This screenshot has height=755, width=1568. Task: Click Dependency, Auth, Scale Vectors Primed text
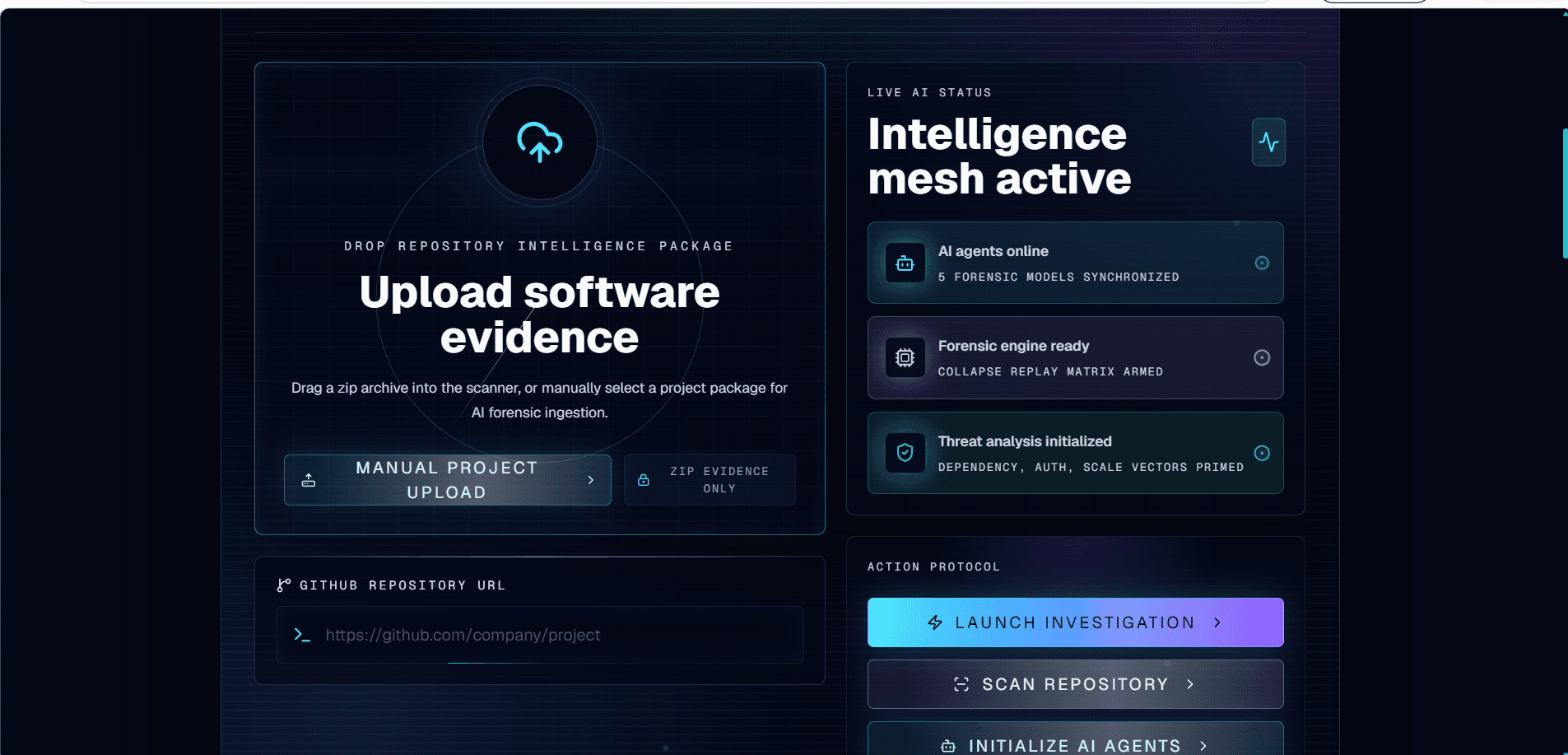[x=1091, y=468]
